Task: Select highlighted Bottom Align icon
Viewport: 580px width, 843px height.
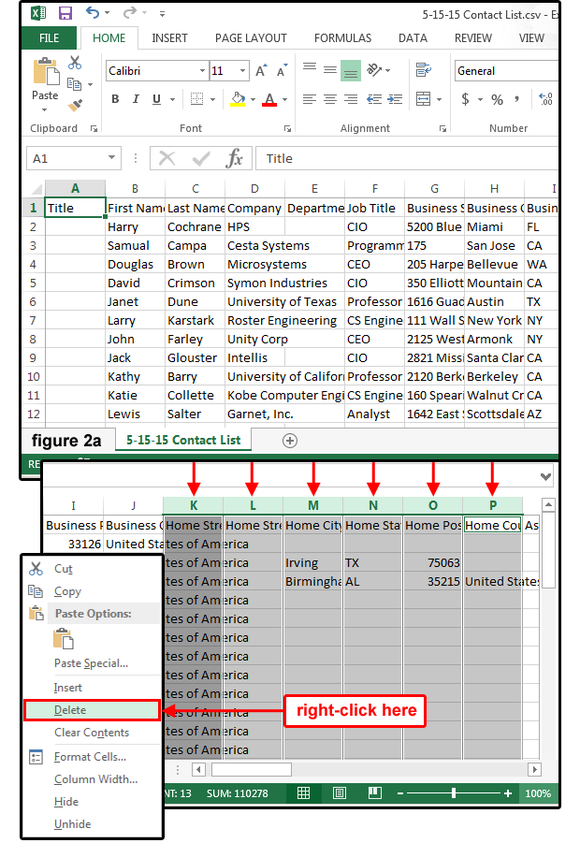Action: [350, 71]
